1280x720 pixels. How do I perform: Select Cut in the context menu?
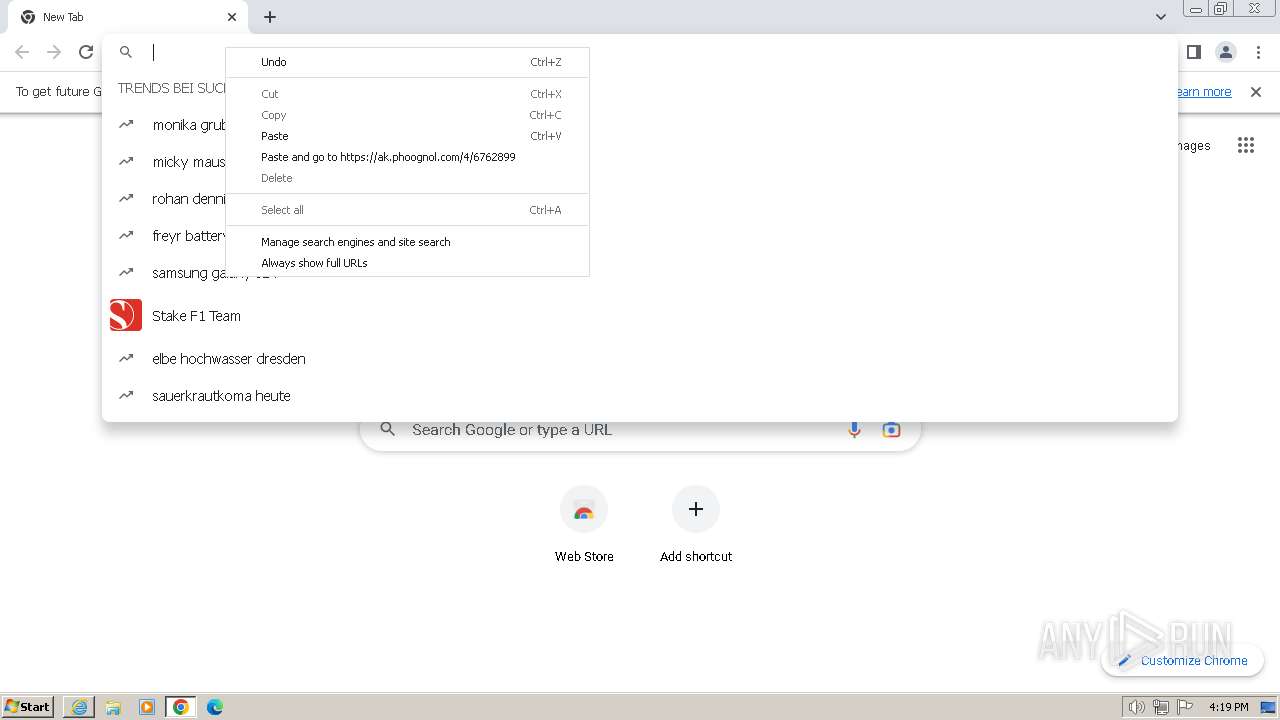coord(407,94)
